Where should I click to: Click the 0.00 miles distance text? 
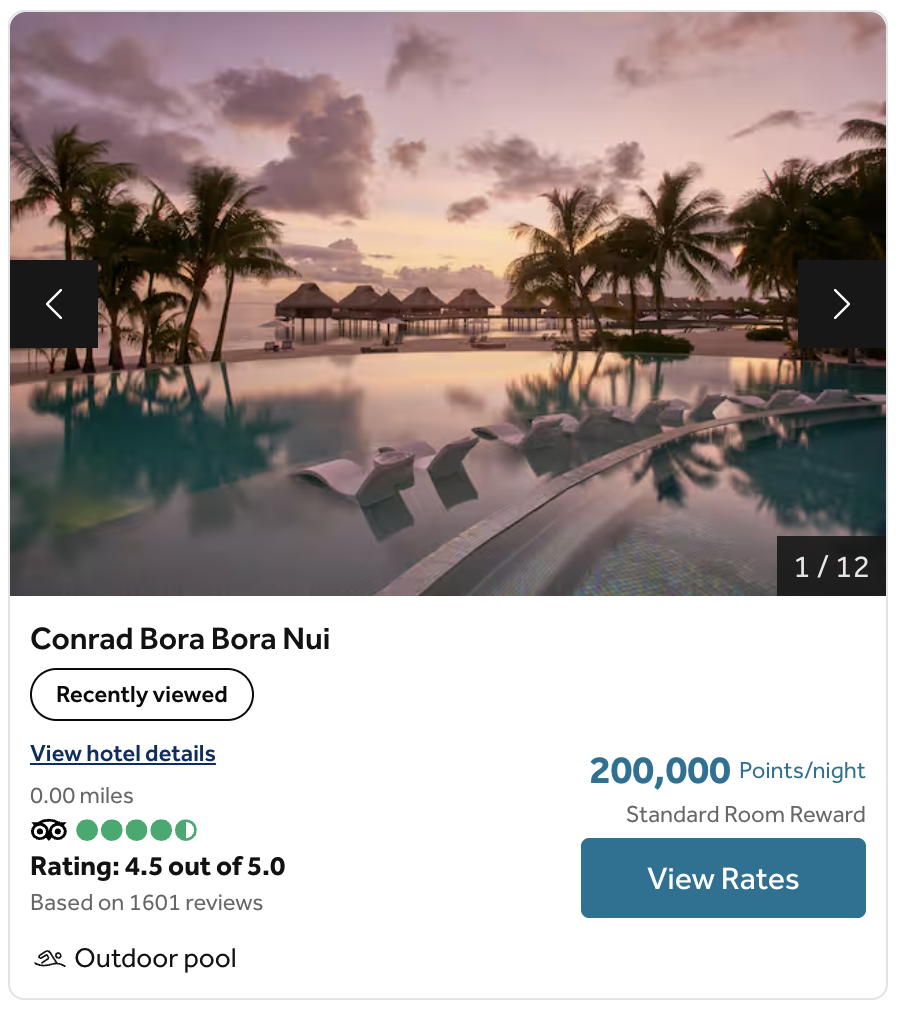[82, 796]
